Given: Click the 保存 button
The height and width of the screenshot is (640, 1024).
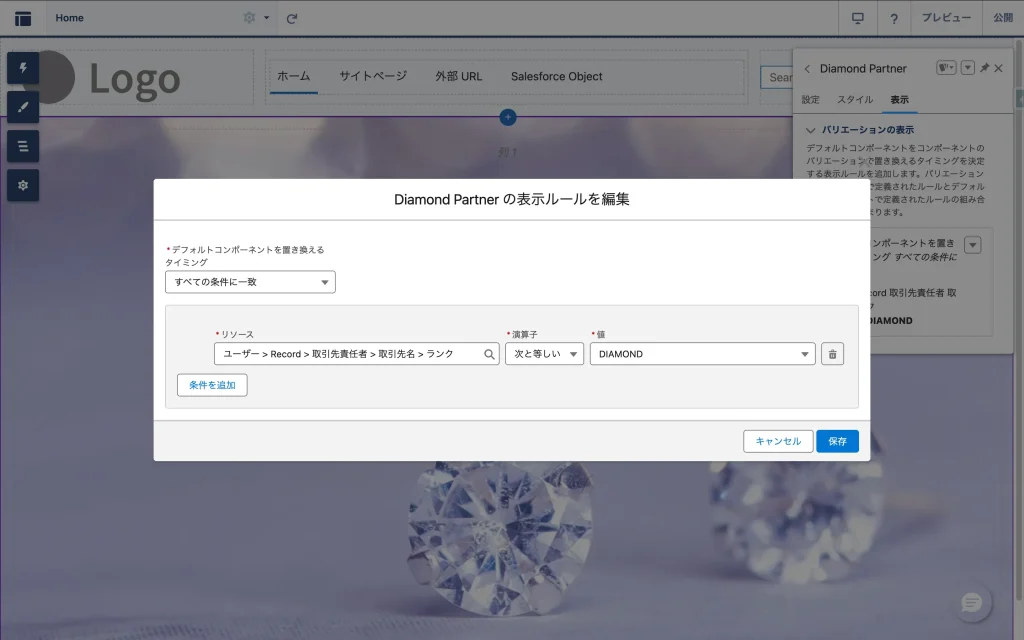Looking at the screenshot, I should [x=837, y=441].
